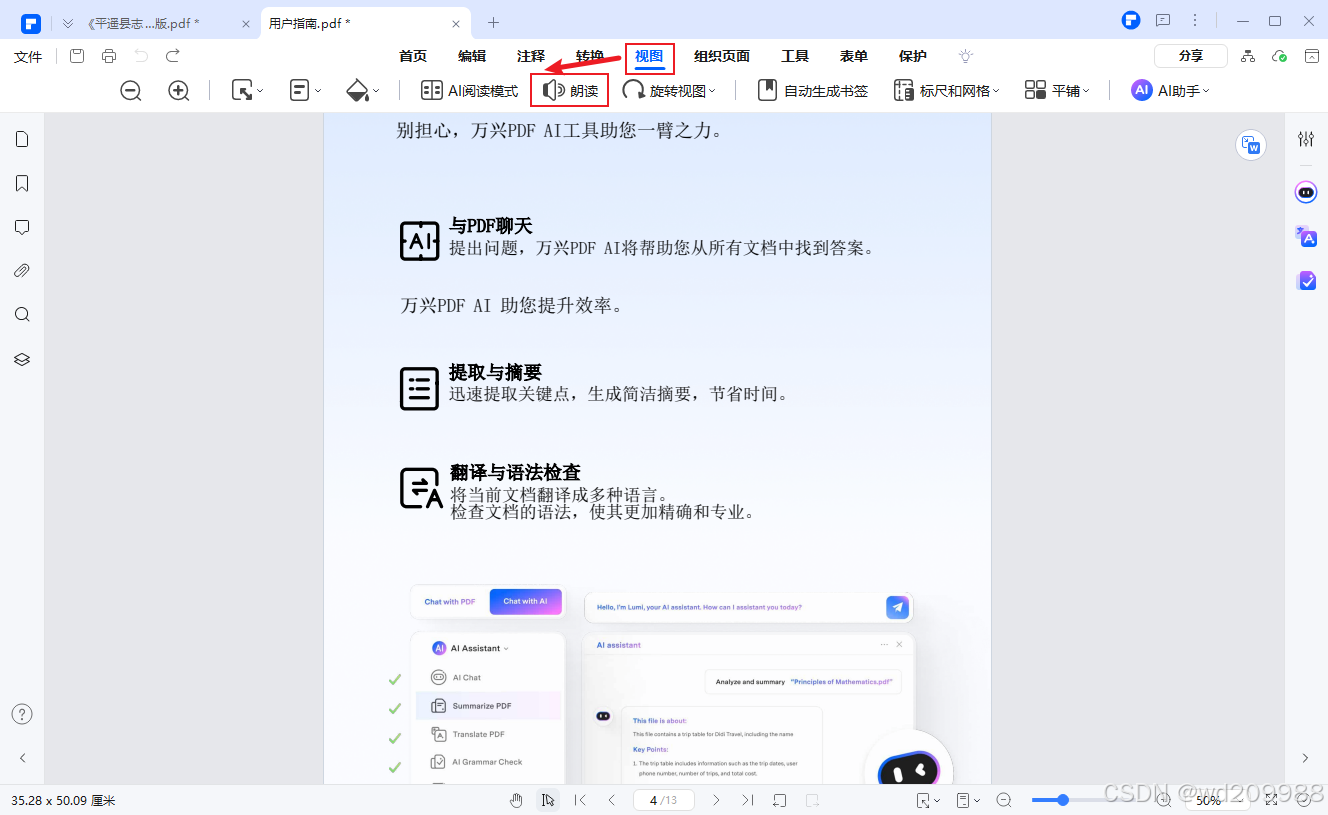This screenshot has height=815, width=1328.
Task: Click the zoom in magnifier in toolbar
Action: [x=179, y=91]
